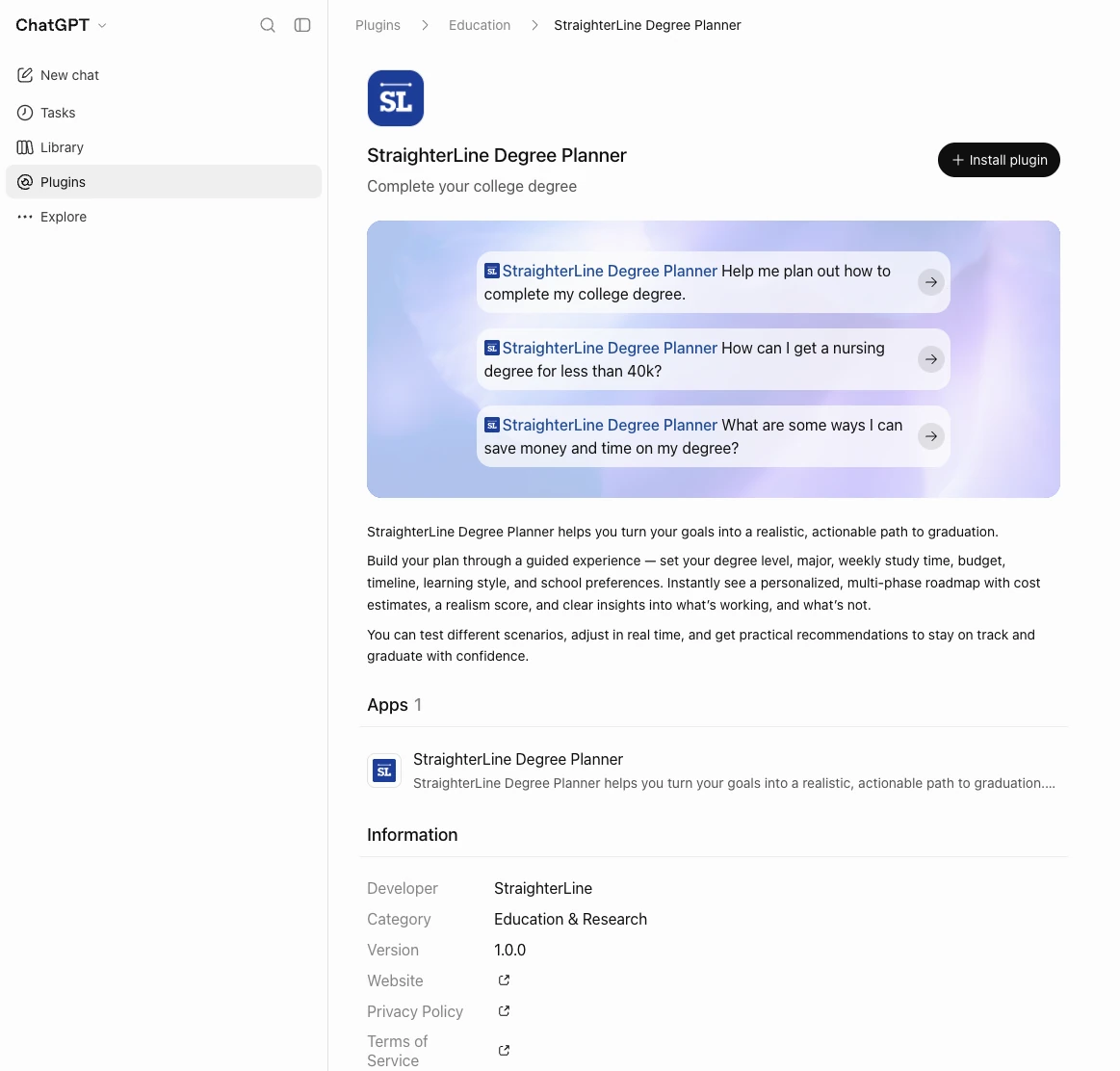Click the 'Terms of Service' label
1120x1071 pixels.
click(x=397, y=1051)
